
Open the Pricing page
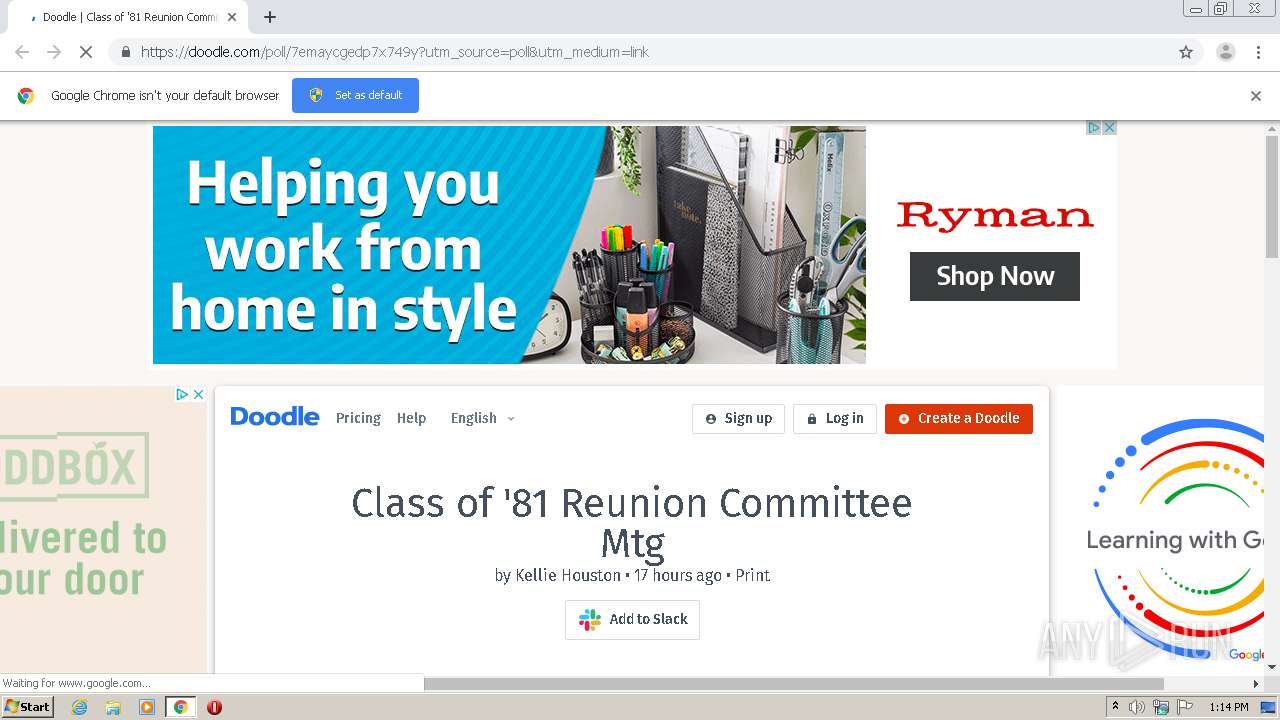click(358, 418)
